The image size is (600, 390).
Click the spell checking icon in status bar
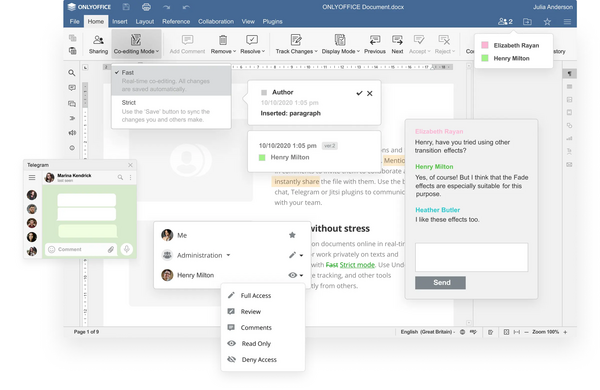(x=473, y=332)
